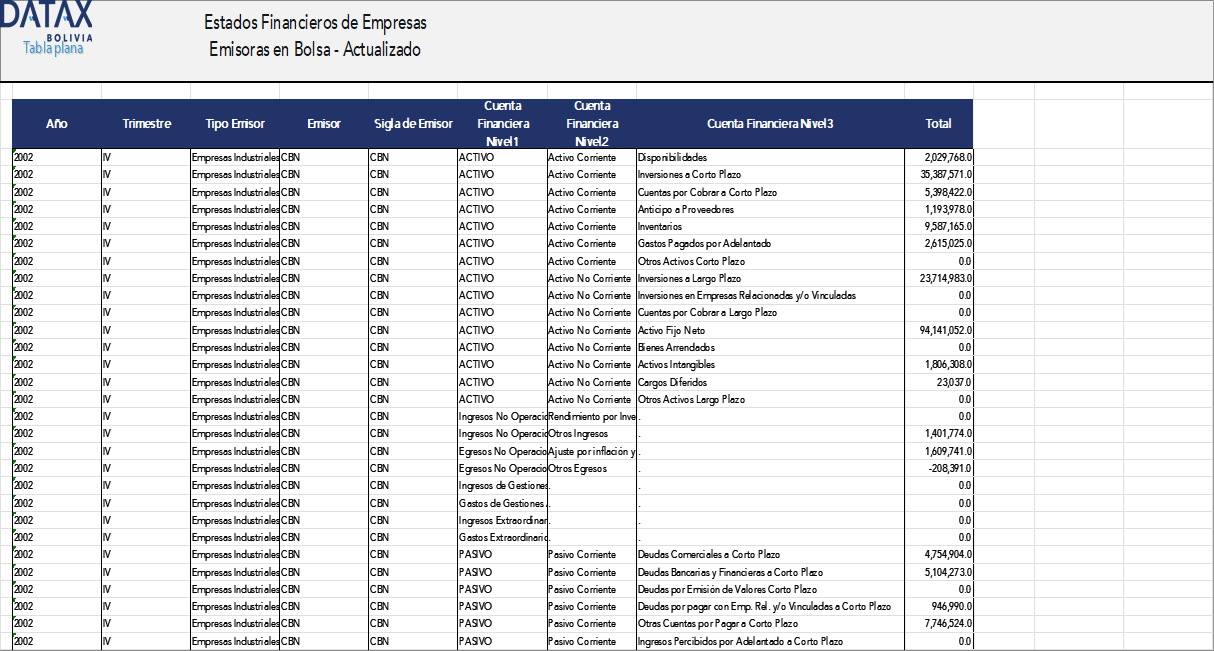Image resolution: width=1214 pixels, height=651 pixels.
Task: Open filter on 'Tipo Emisor' header
Action: [x=234, y=124]
